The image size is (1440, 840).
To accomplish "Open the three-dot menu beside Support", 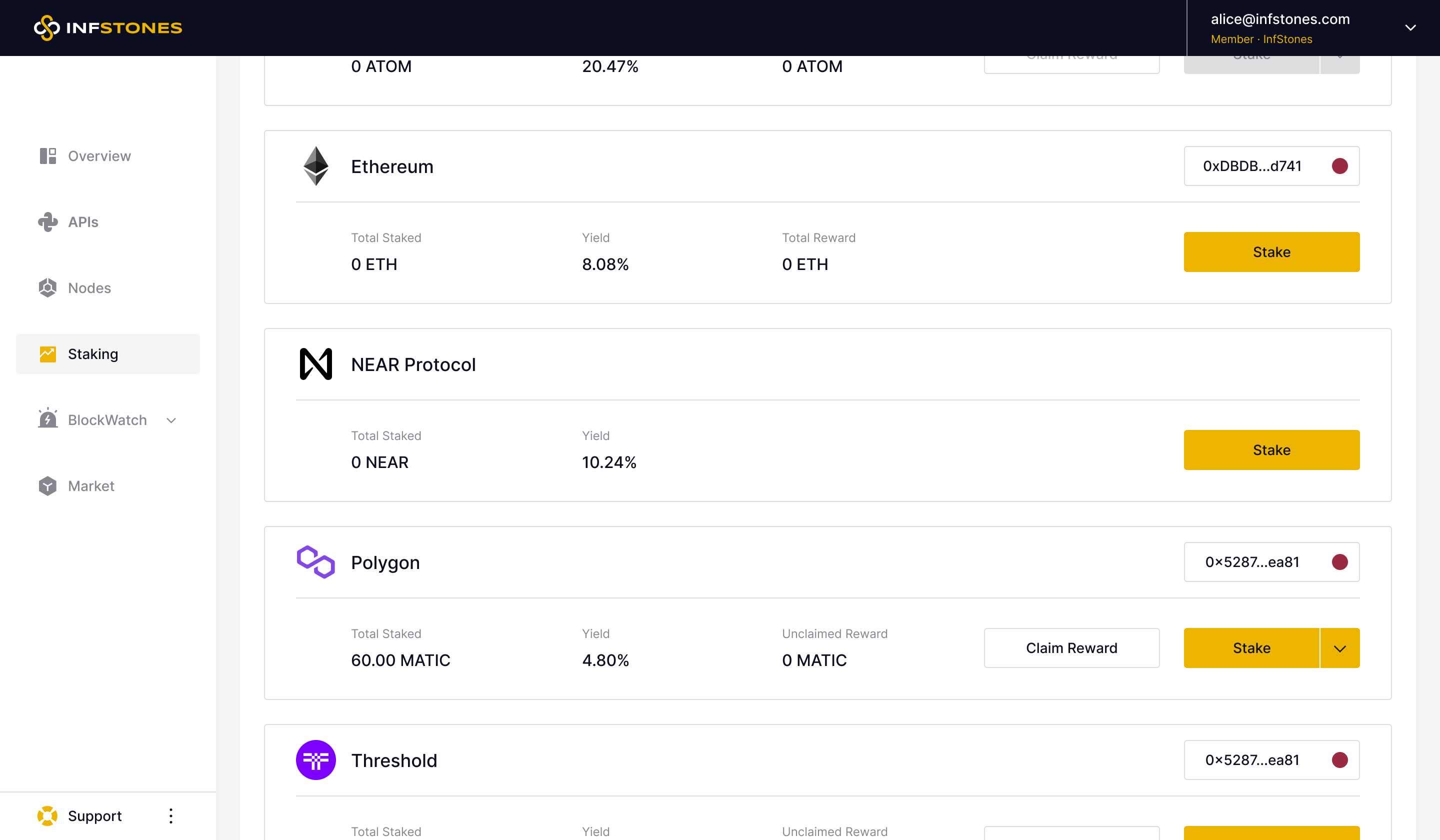I will pos(171,816).
